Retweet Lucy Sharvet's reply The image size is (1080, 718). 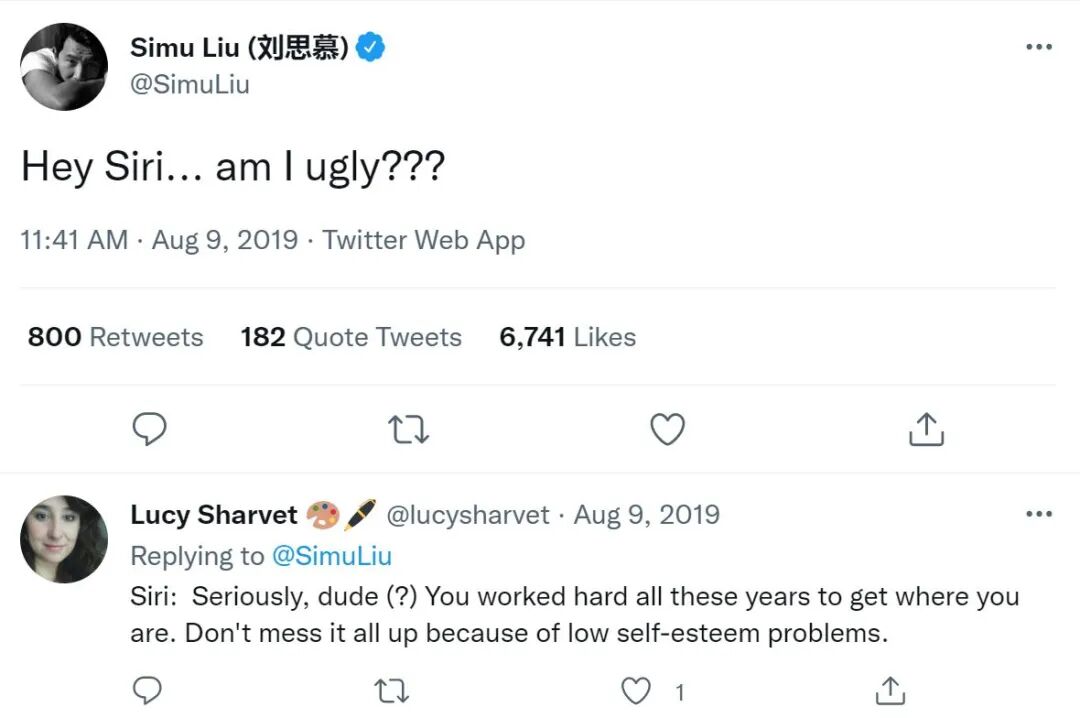click(392, 690)
